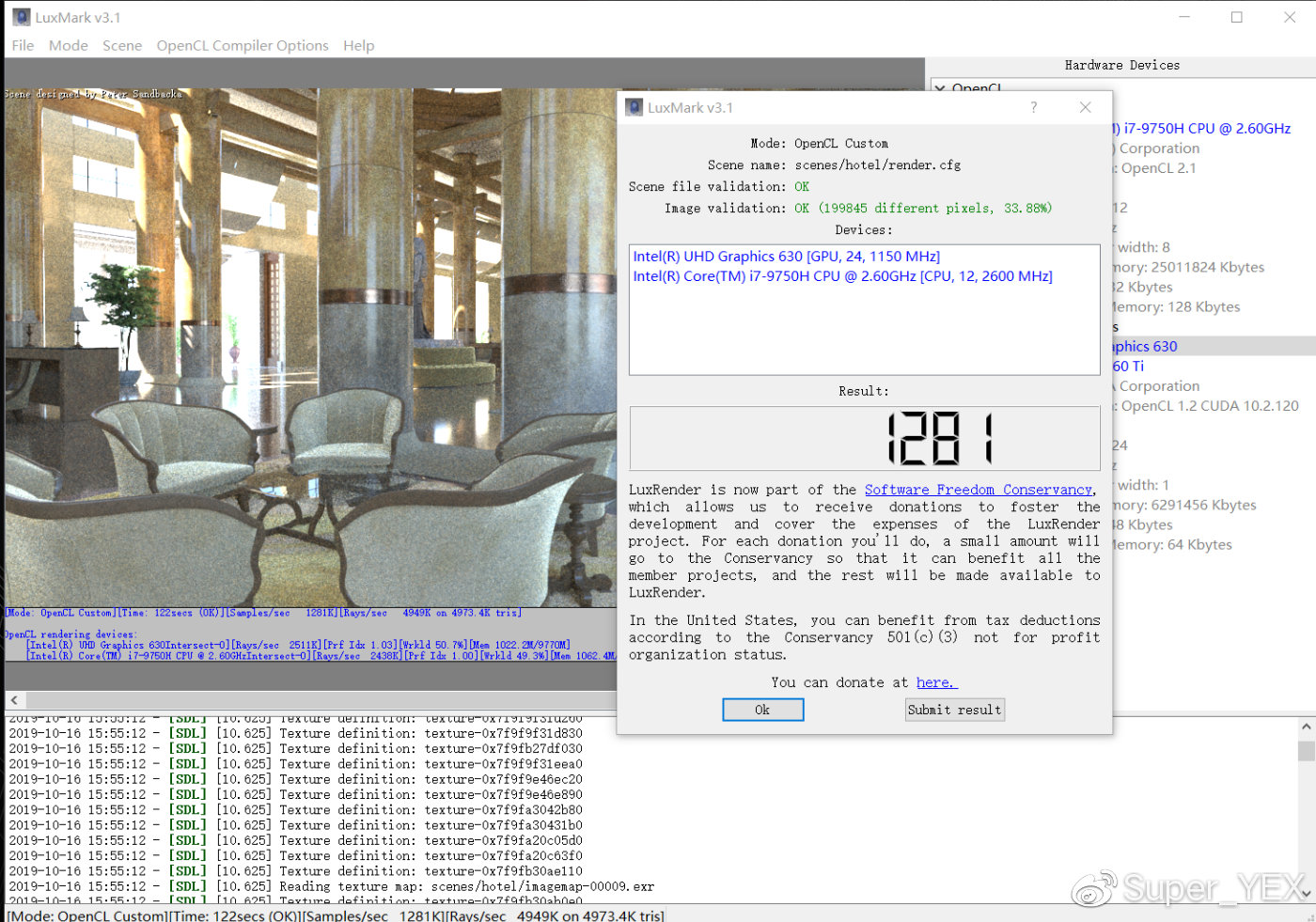The height and width of the screenshot is (922, 1316).
Task: Click the scene name 'scenes/hotel/render.cfg' text
Action: pyautogui.click(x=878, y=165)
